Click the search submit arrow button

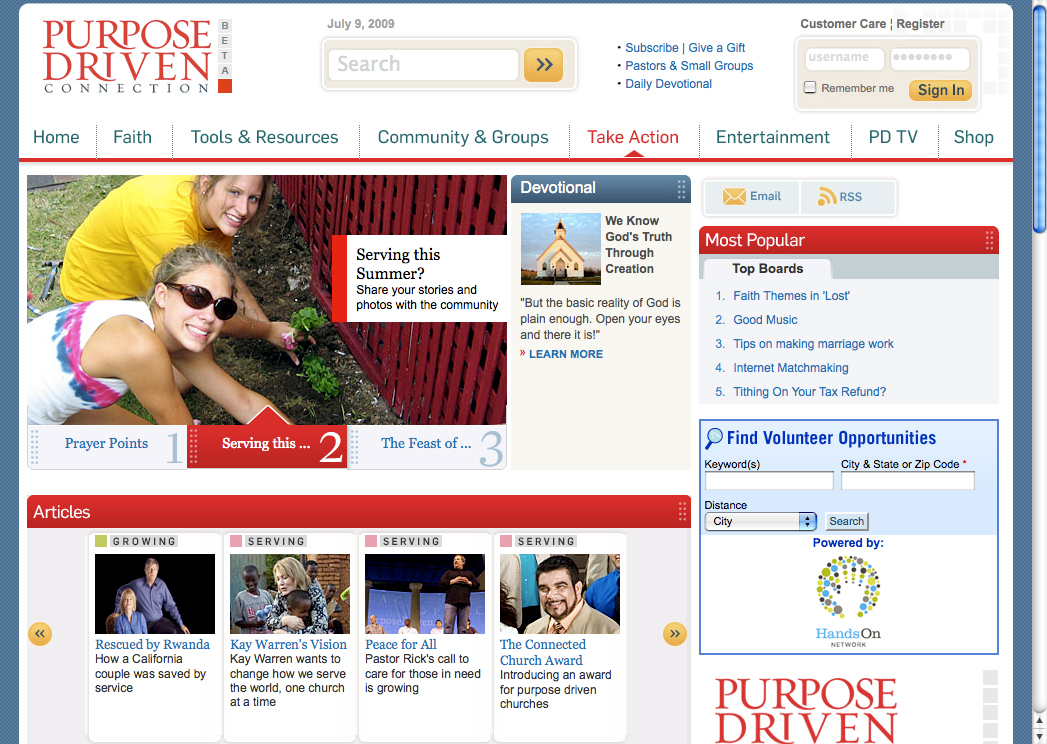543,65
